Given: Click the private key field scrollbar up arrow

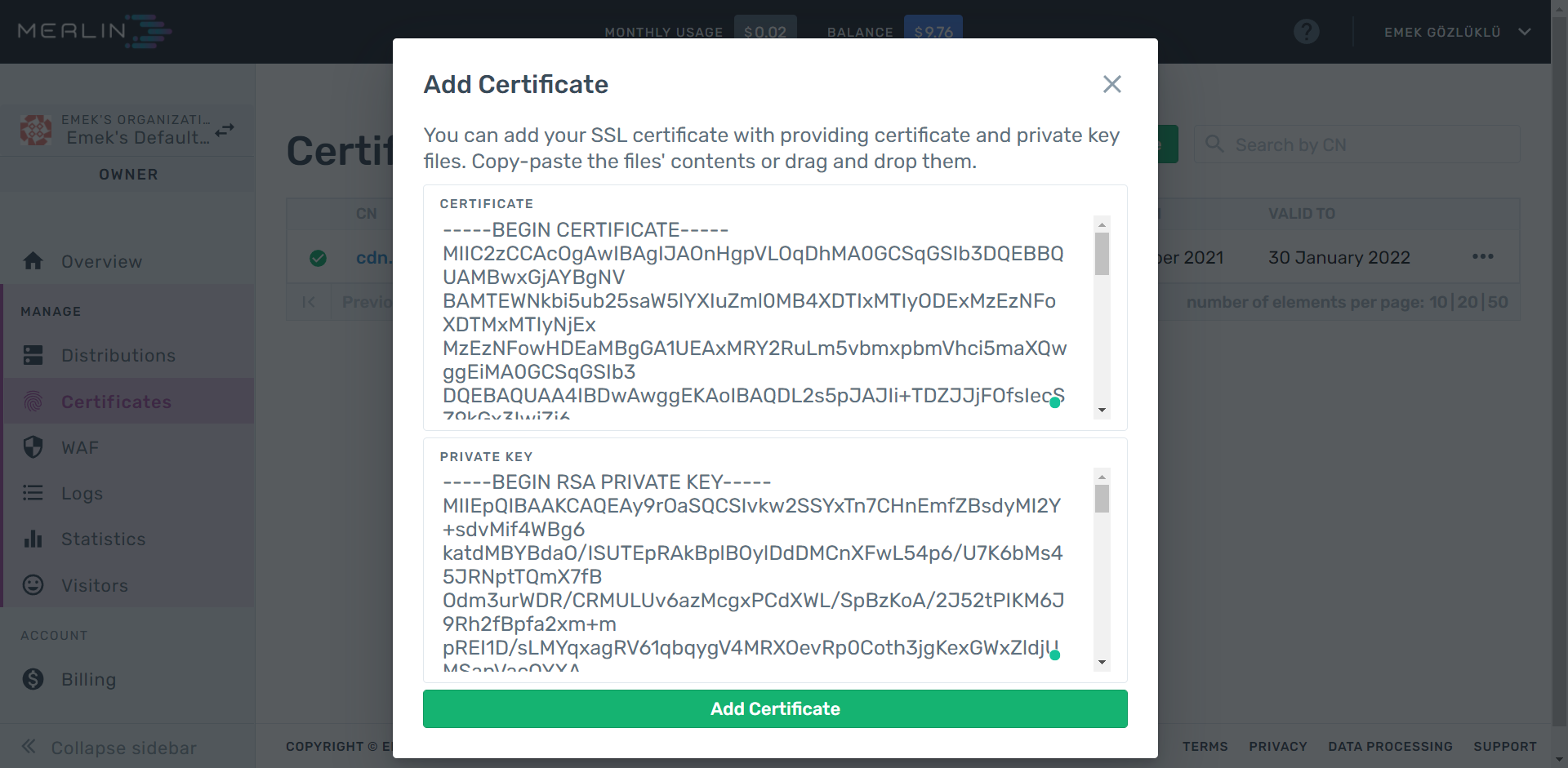Looking at the screenshot, I should point(1102,477).
